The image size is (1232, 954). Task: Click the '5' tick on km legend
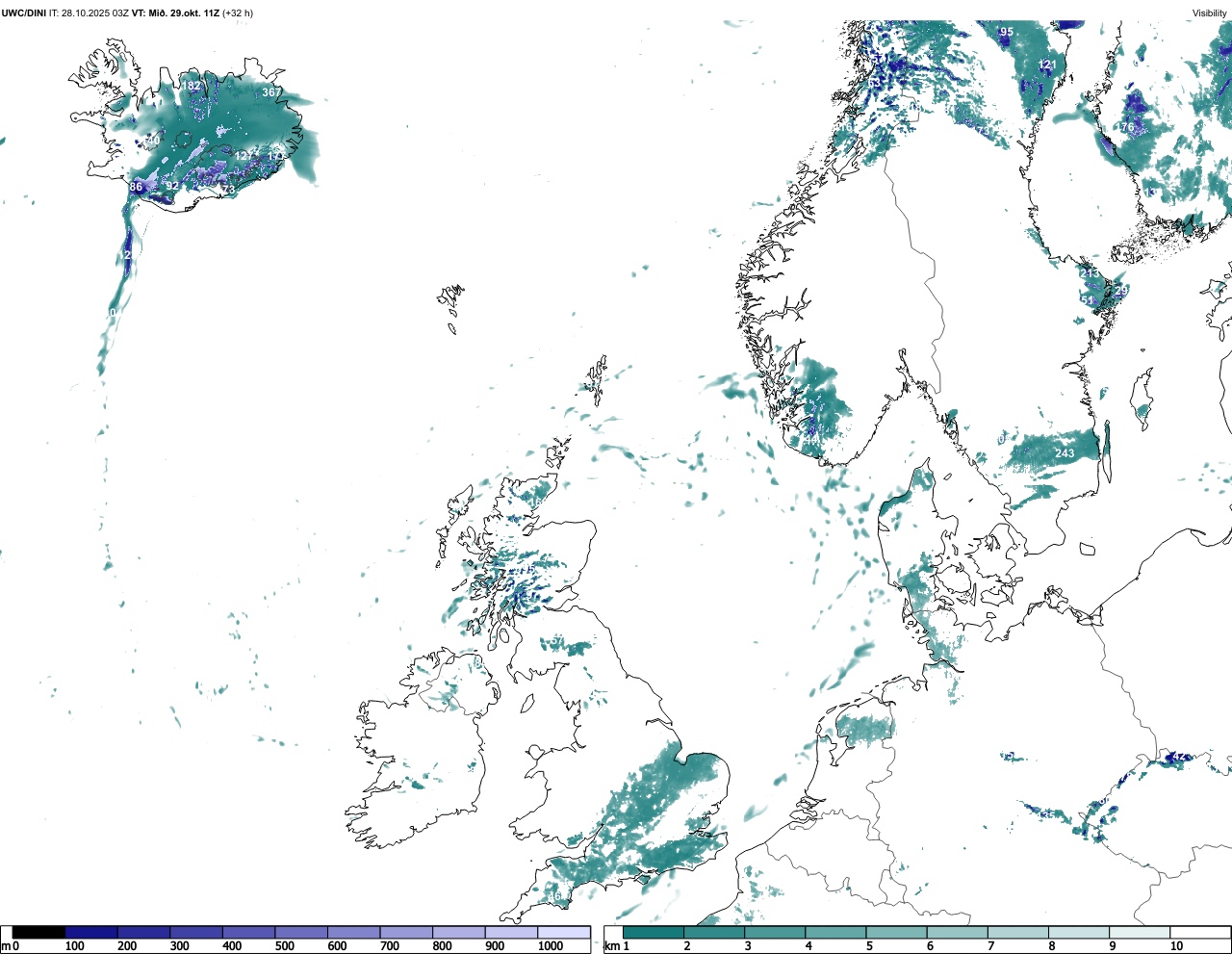(x=870, y=946)
